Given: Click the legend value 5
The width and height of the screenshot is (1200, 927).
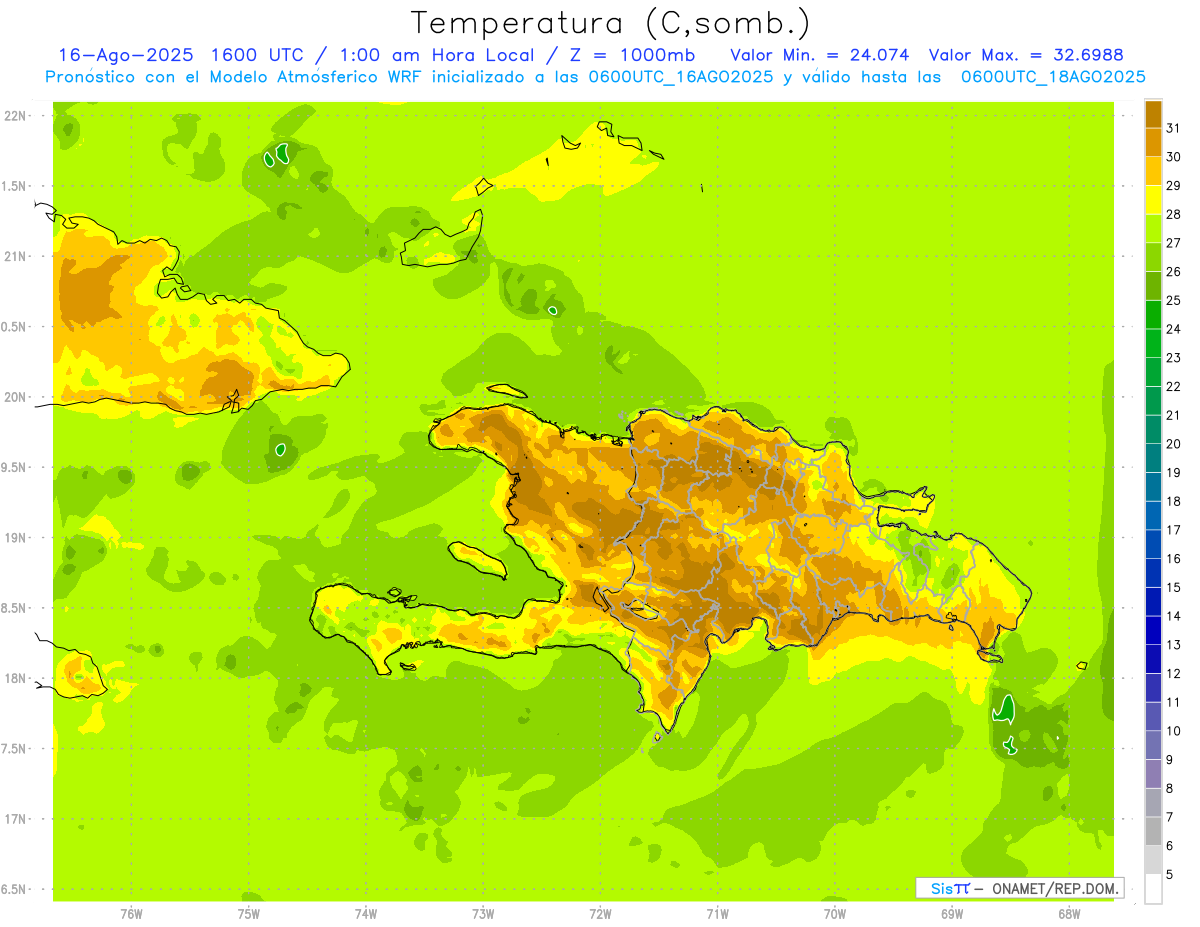Looking at the screenshot, I should pos(1169,875).
